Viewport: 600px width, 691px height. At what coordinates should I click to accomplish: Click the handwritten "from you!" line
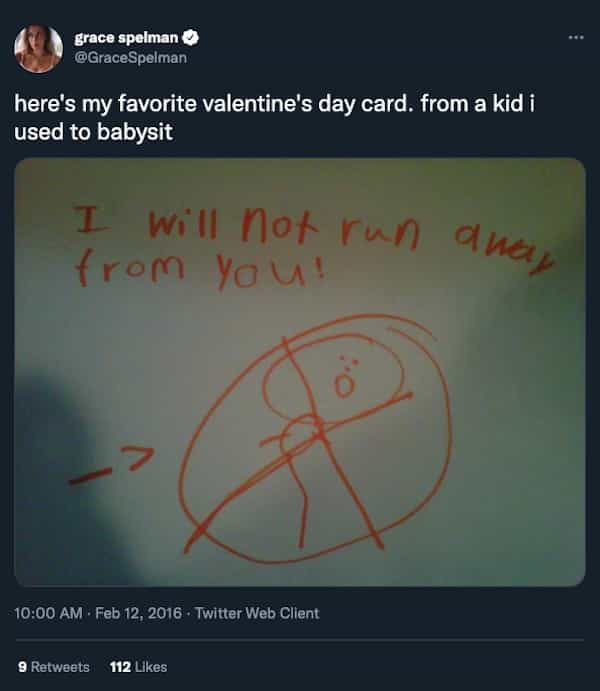pyautogui.click(x=200, y=269)
